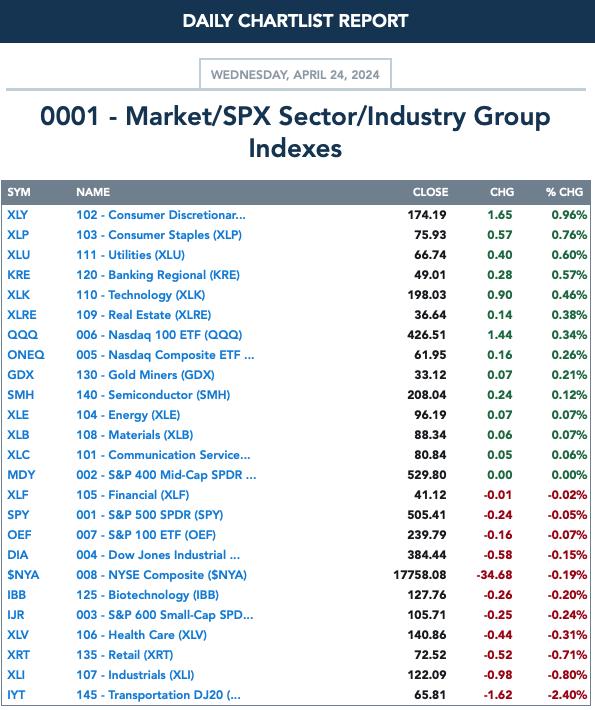Open 001 - S&P 500 SPDR (SPY) chart
Image resolution: width=595 pixels, height=710 pixels.
pyautogui.click(x=150, y=515)
